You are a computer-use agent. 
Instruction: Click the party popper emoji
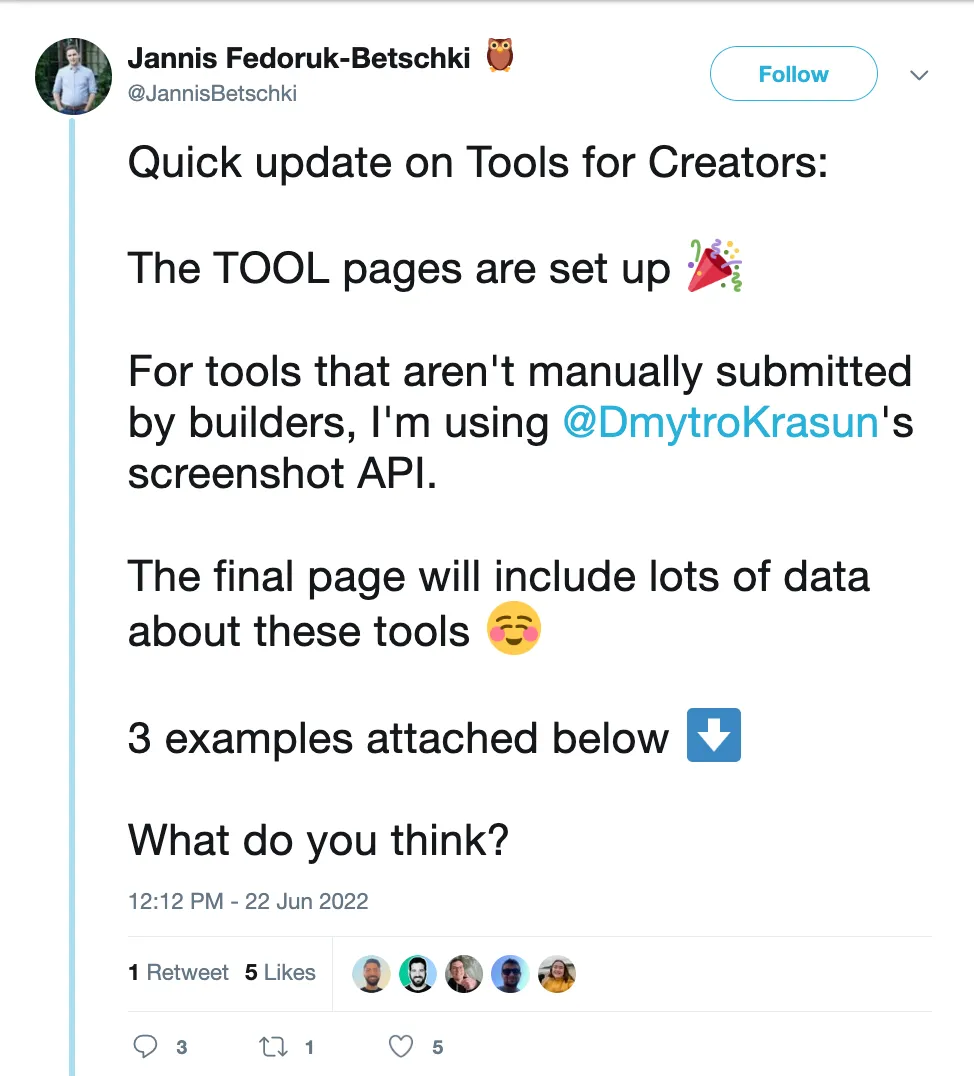point(714,267)
